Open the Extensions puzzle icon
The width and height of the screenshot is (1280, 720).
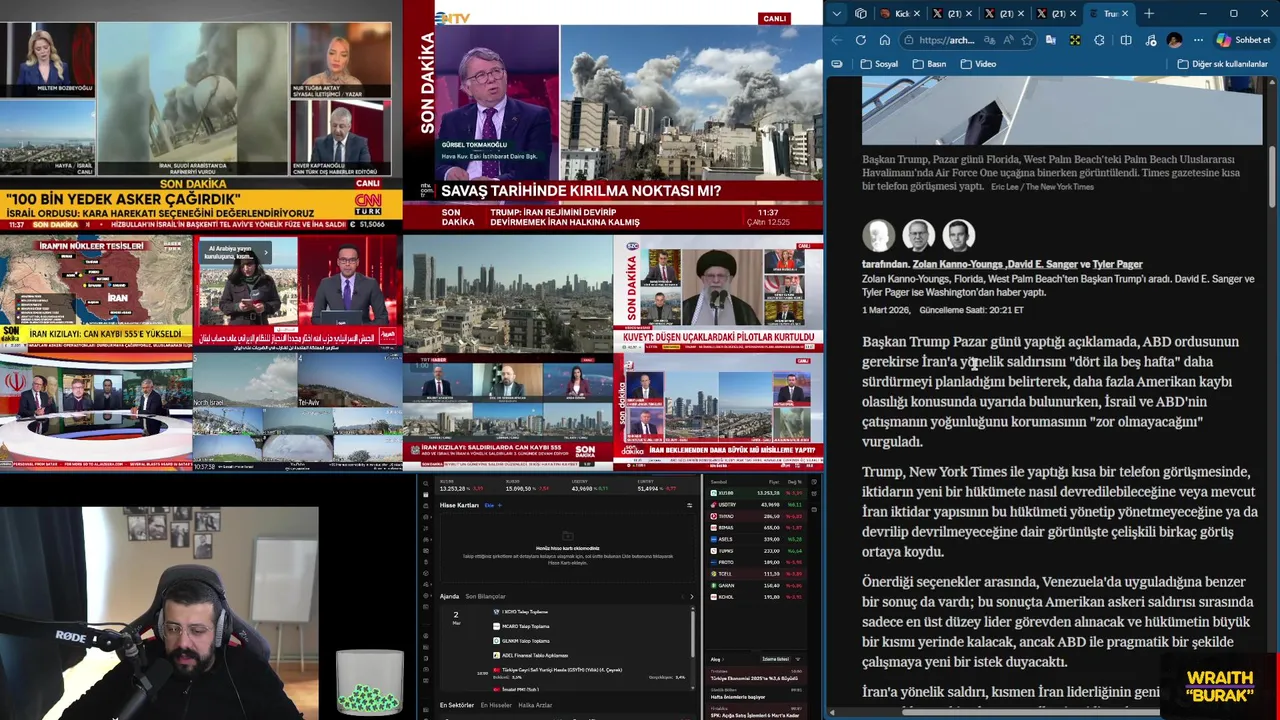(1099, 40)
